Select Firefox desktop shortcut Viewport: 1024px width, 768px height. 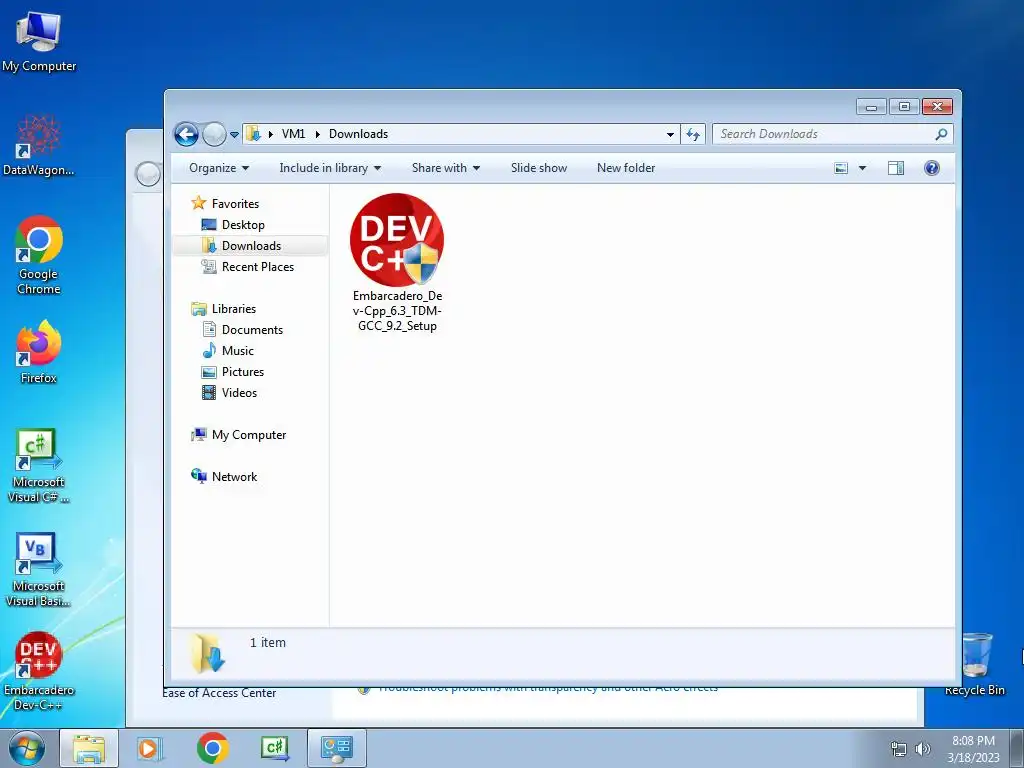(x=39, y=353)
